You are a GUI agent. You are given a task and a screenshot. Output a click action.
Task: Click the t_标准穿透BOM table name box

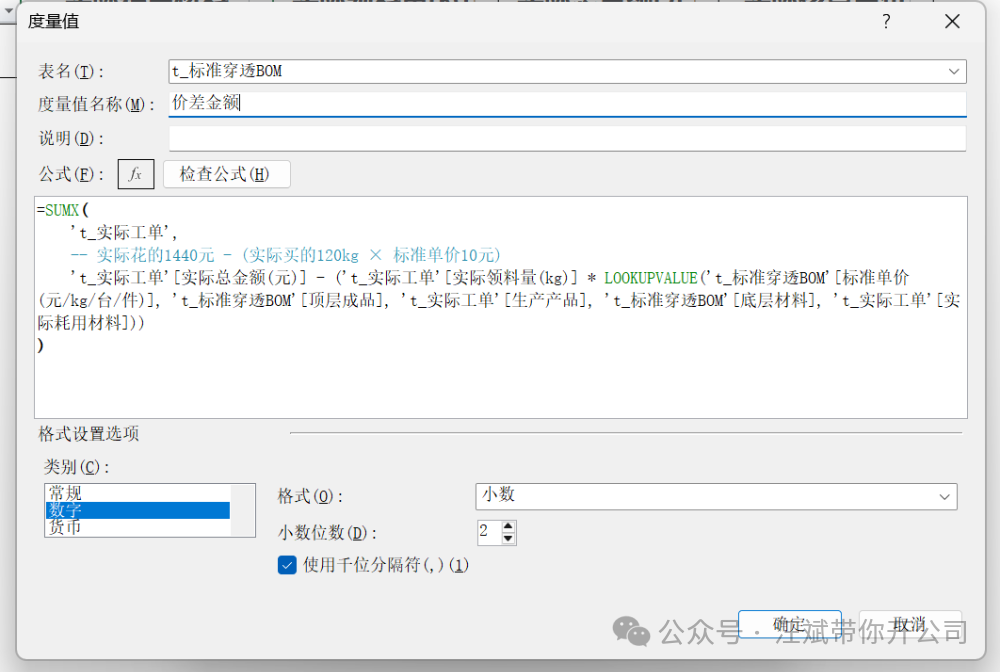568,71
